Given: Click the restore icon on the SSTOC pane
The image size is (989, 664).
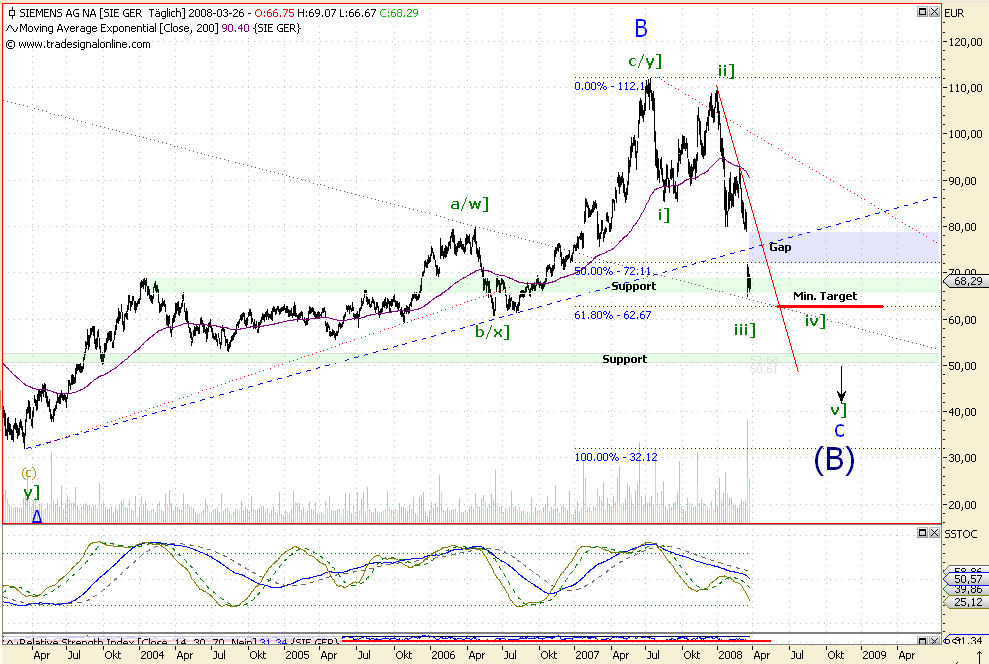Looking at the screenshot, I should click(x=923, y=533).
